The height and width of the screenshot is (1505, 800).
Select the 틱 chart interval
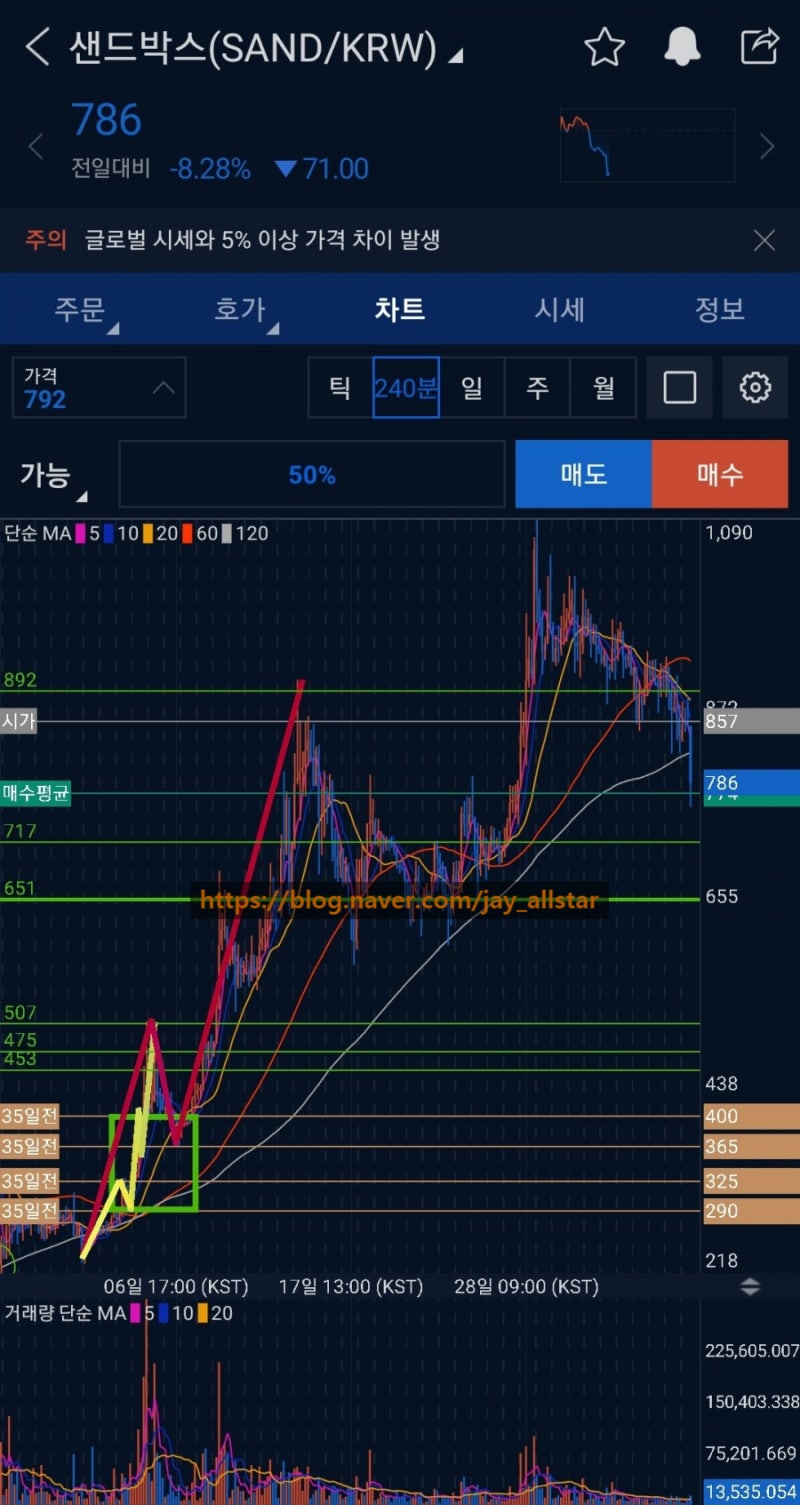point(340,387)
